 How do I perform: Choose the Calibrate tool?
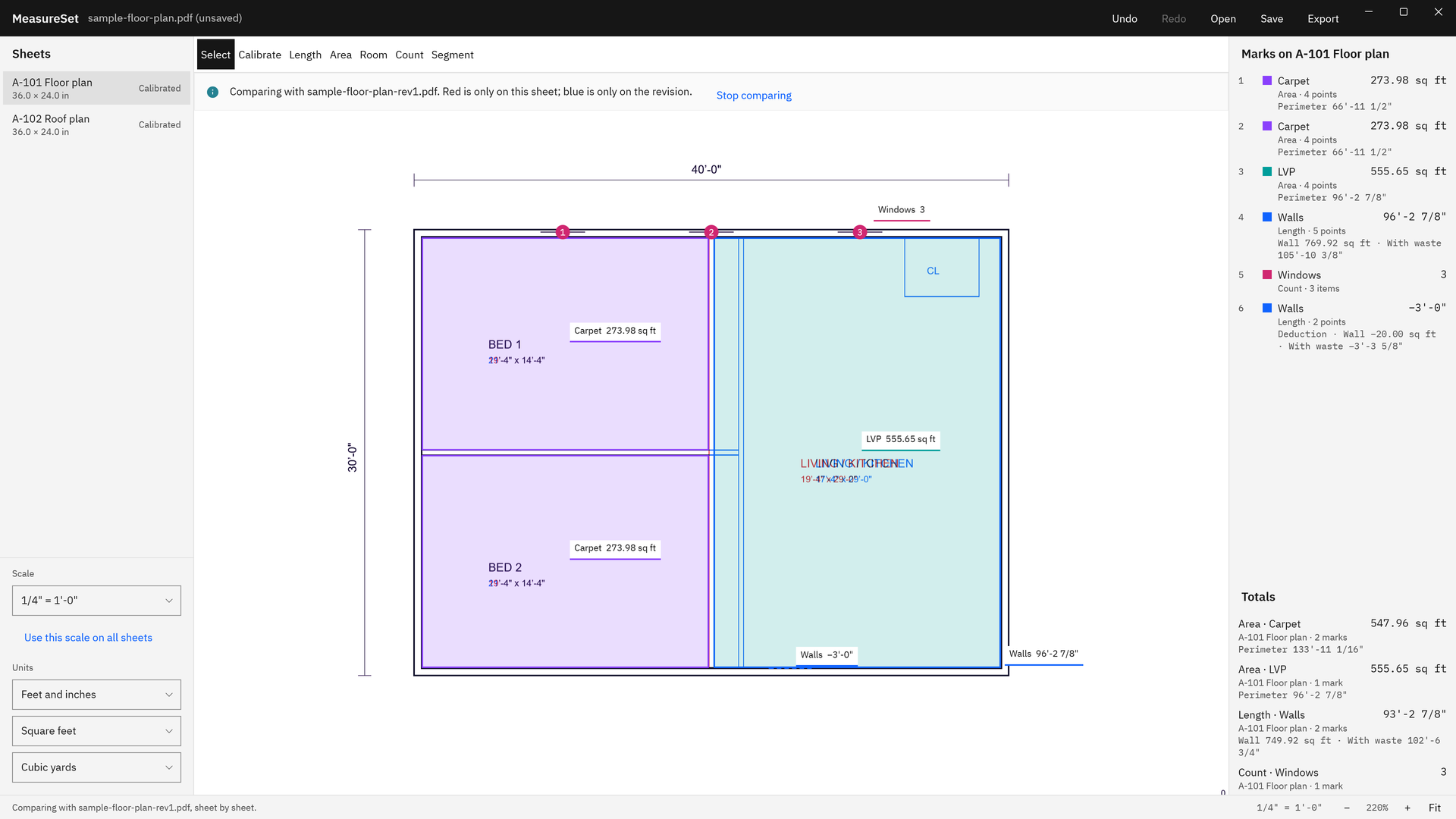click(259, 55)
